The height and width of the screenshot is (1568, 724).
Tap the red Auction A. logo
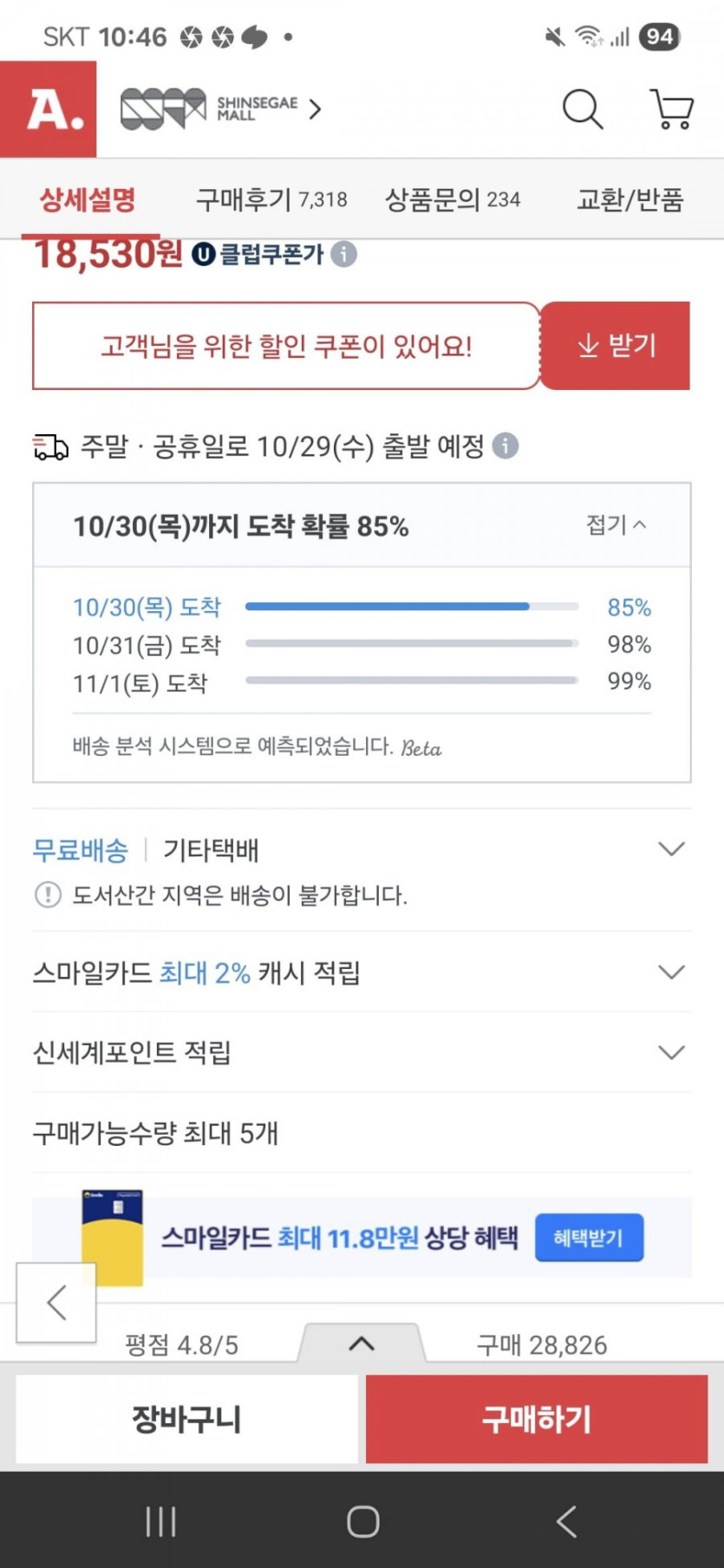49,109
